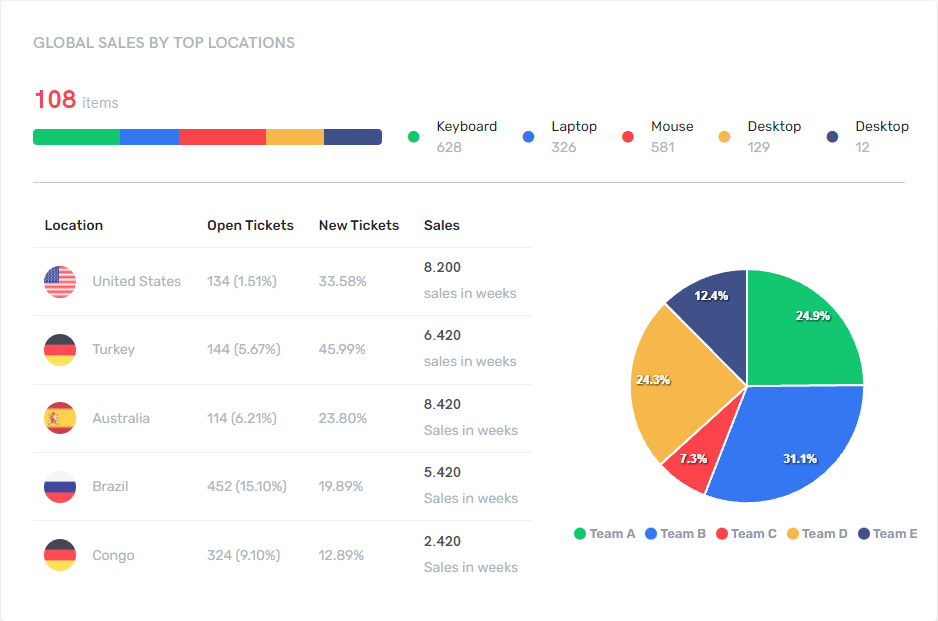Click the flag icon beside Turkey

[60, 350]
